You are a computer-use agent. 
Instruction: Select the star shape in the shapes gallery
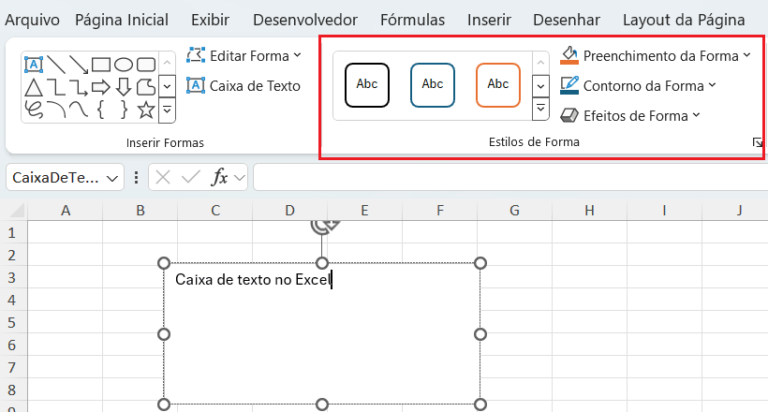pyautogui.click(x=145, y=109)
